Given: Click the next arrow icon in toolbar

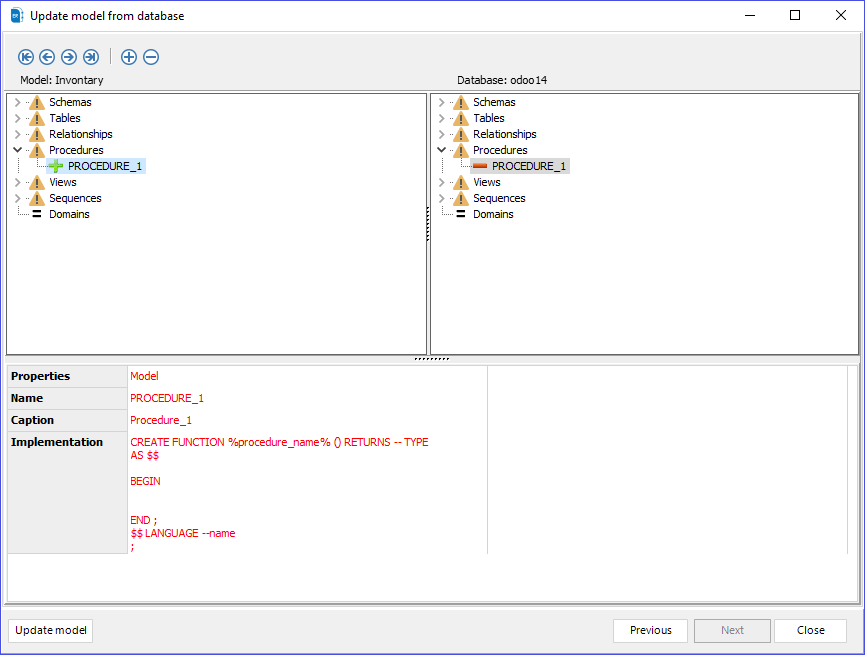Looking at the screenshot, I should tap(69, 57).
